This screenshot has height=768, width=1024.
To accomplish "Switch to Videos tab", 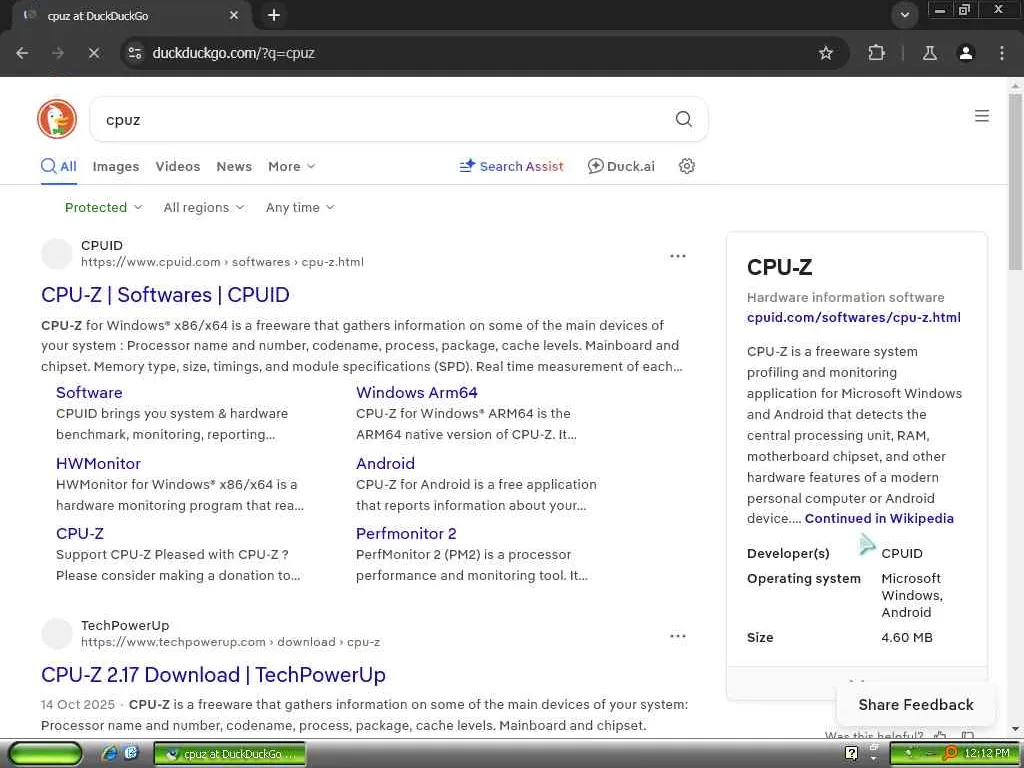I will coord(178,166).
